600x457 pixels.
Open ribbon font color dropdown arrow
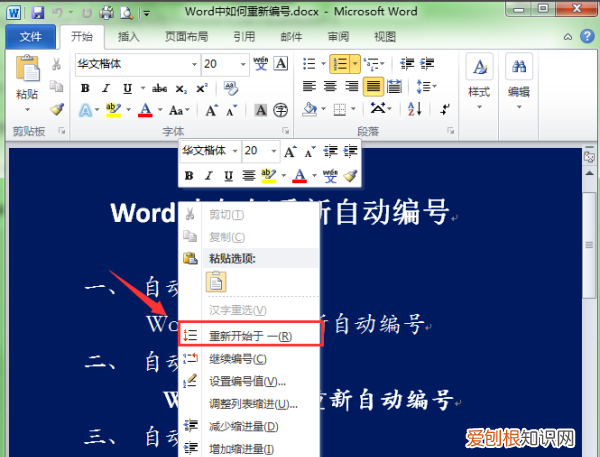click(x=160, y=110)
